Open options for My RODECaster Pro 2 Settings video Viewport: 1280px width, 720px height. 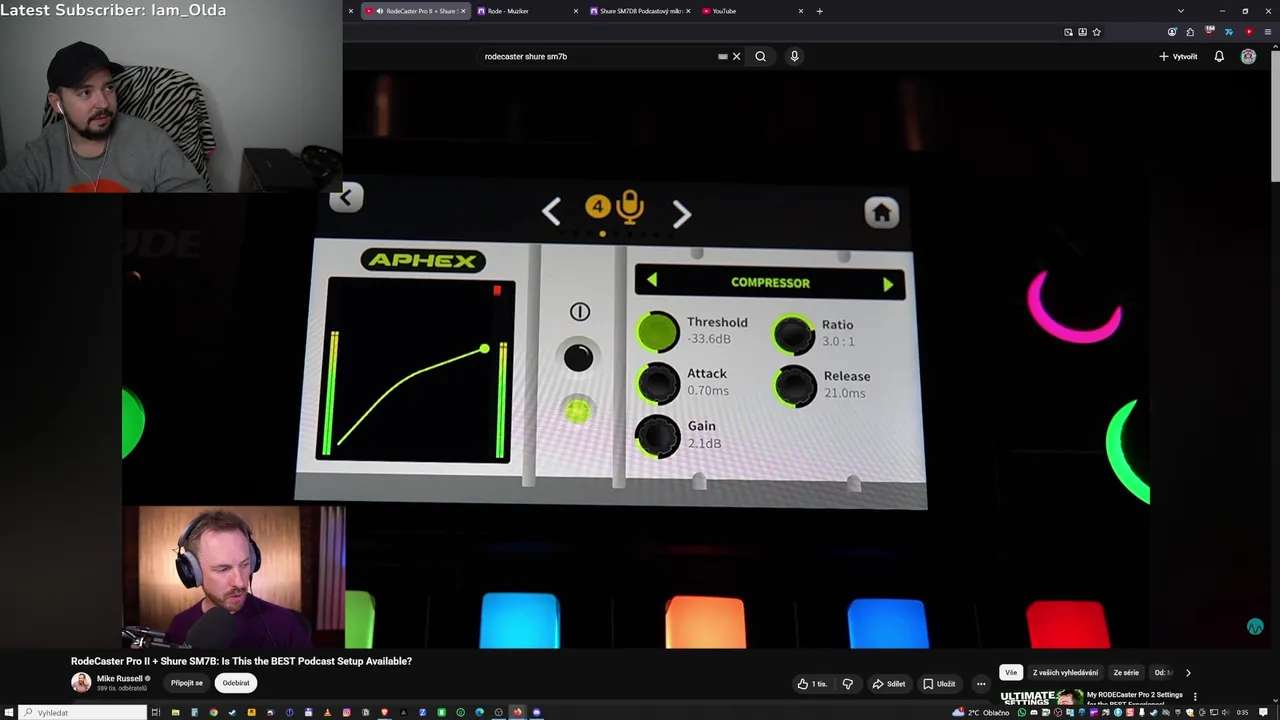coord(1195,696)
